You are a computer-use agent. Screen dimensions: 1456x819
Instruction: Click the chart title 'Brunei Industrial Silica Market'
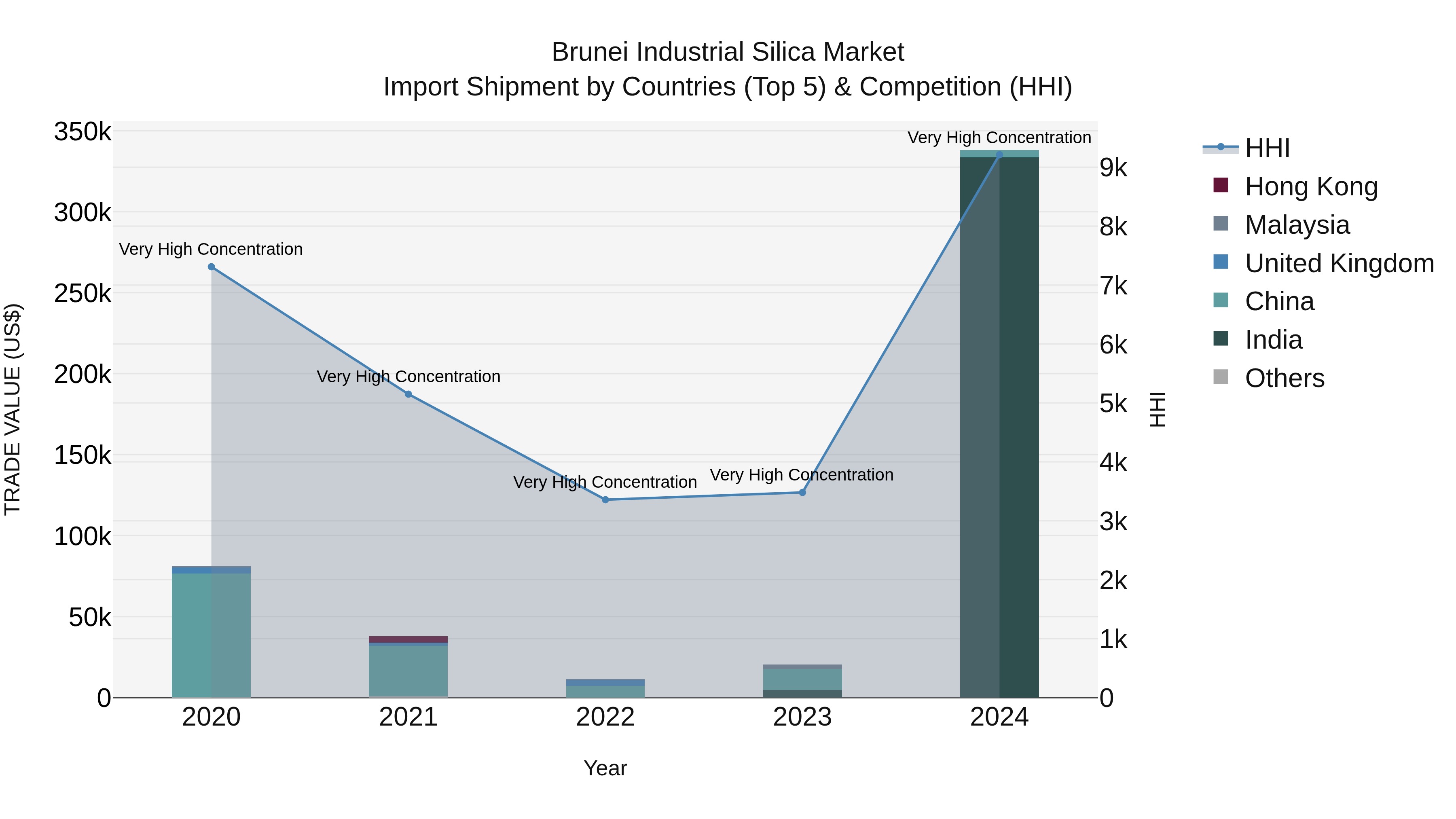(x=728, y=52)
